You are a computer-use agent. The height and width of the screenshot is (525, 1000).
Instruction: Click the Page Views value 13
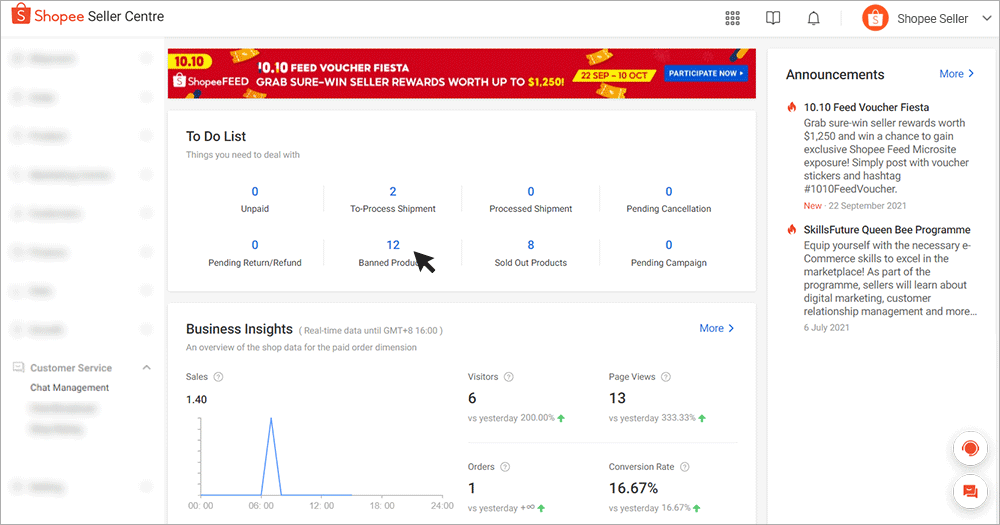tap(617, 398)
